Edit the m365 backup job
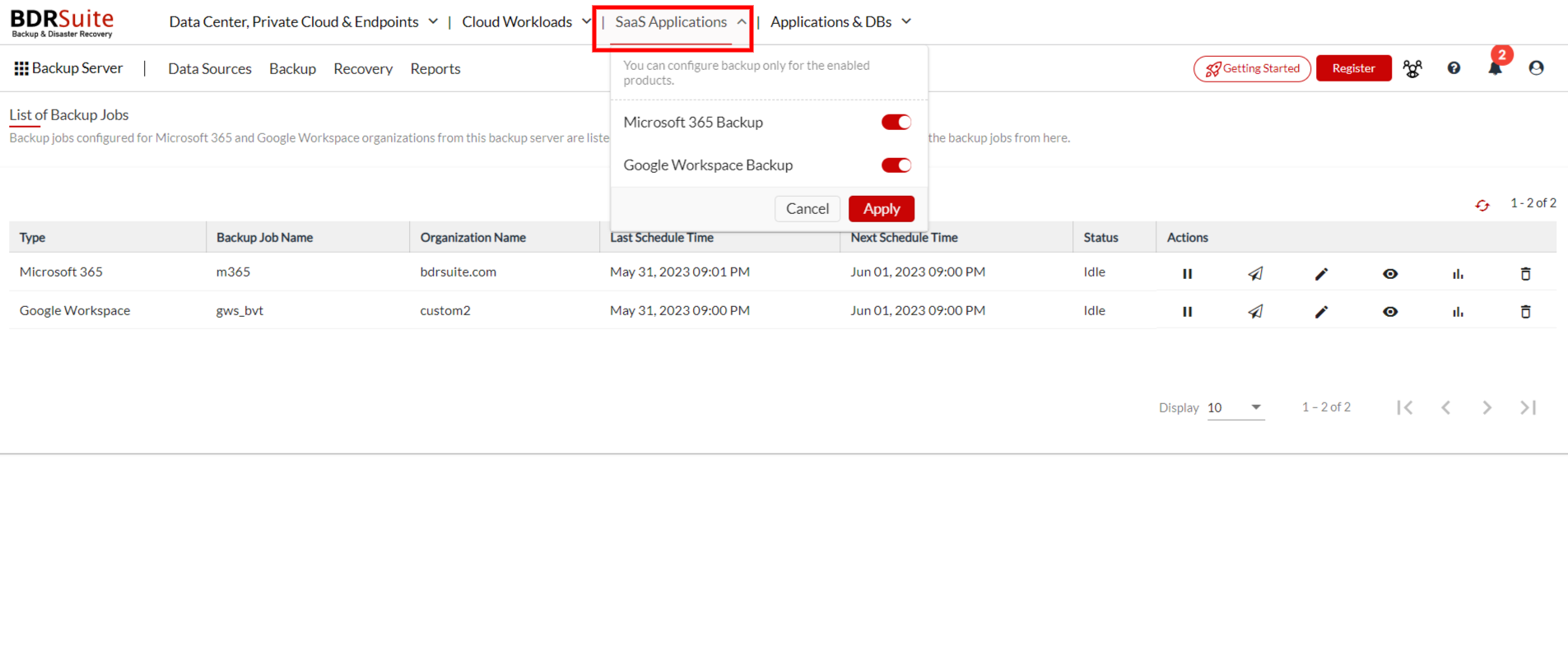The width and height of the screenshot is (1568, 646). pos(1321,273)
